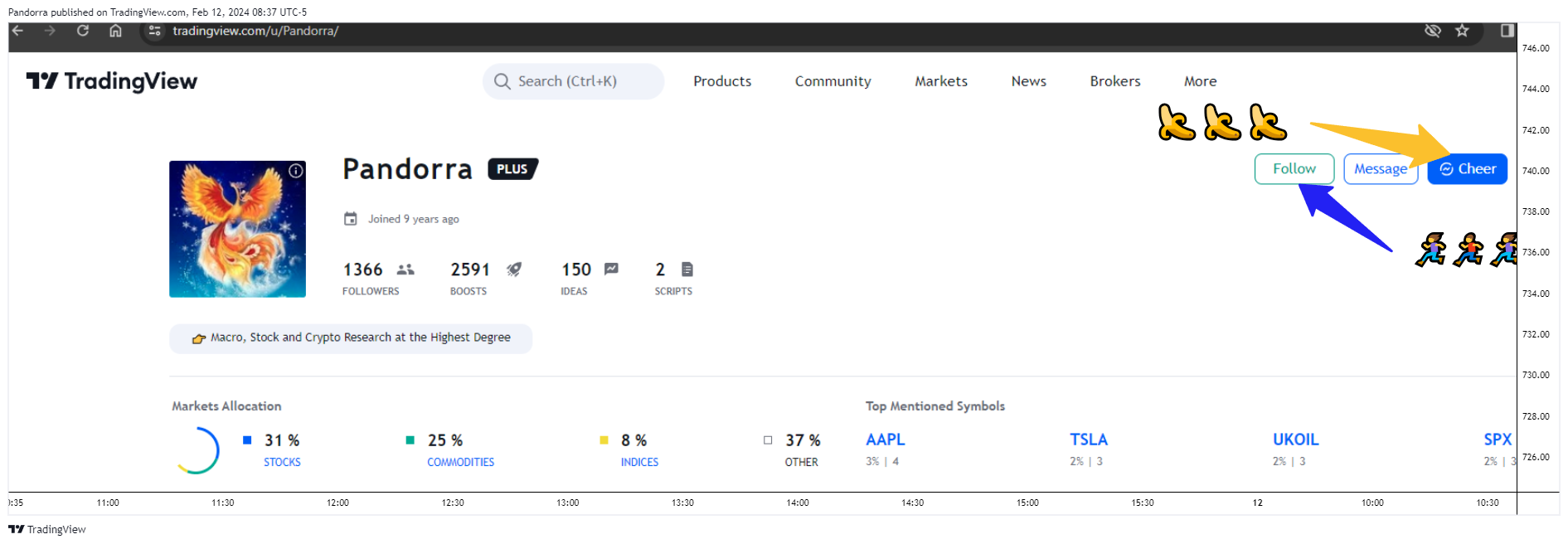Open the 1366 followers count
The width and height of the screenshot is (1568, 544).
[x=363, y=270]
